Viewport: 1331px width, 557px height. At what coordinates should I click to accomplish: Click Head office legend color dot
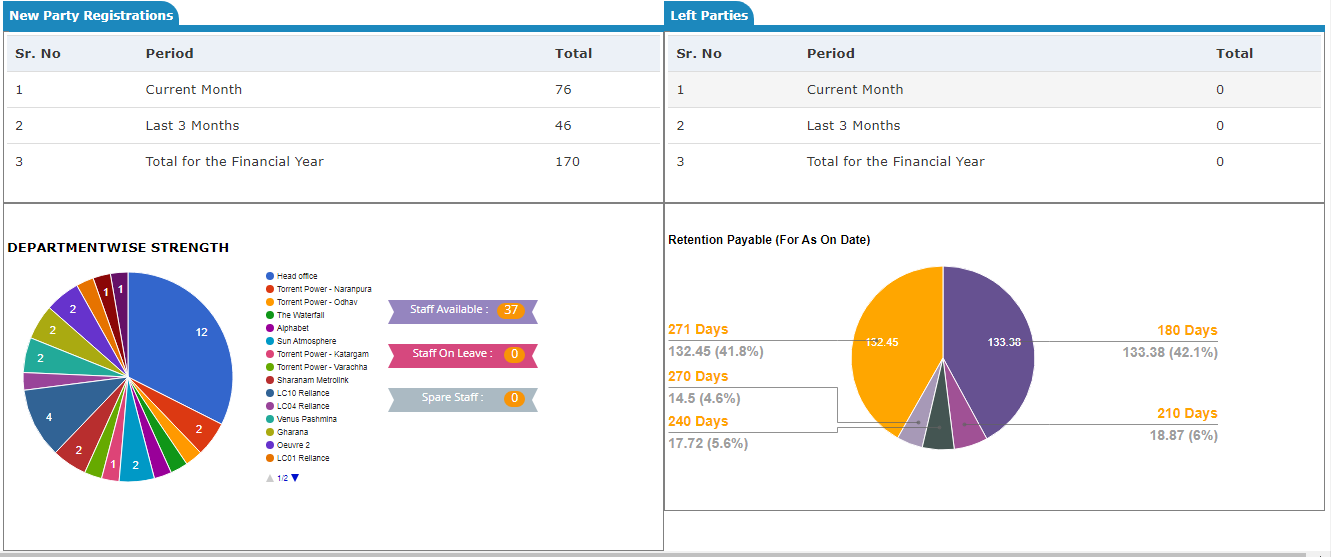(x=270, y=276)
